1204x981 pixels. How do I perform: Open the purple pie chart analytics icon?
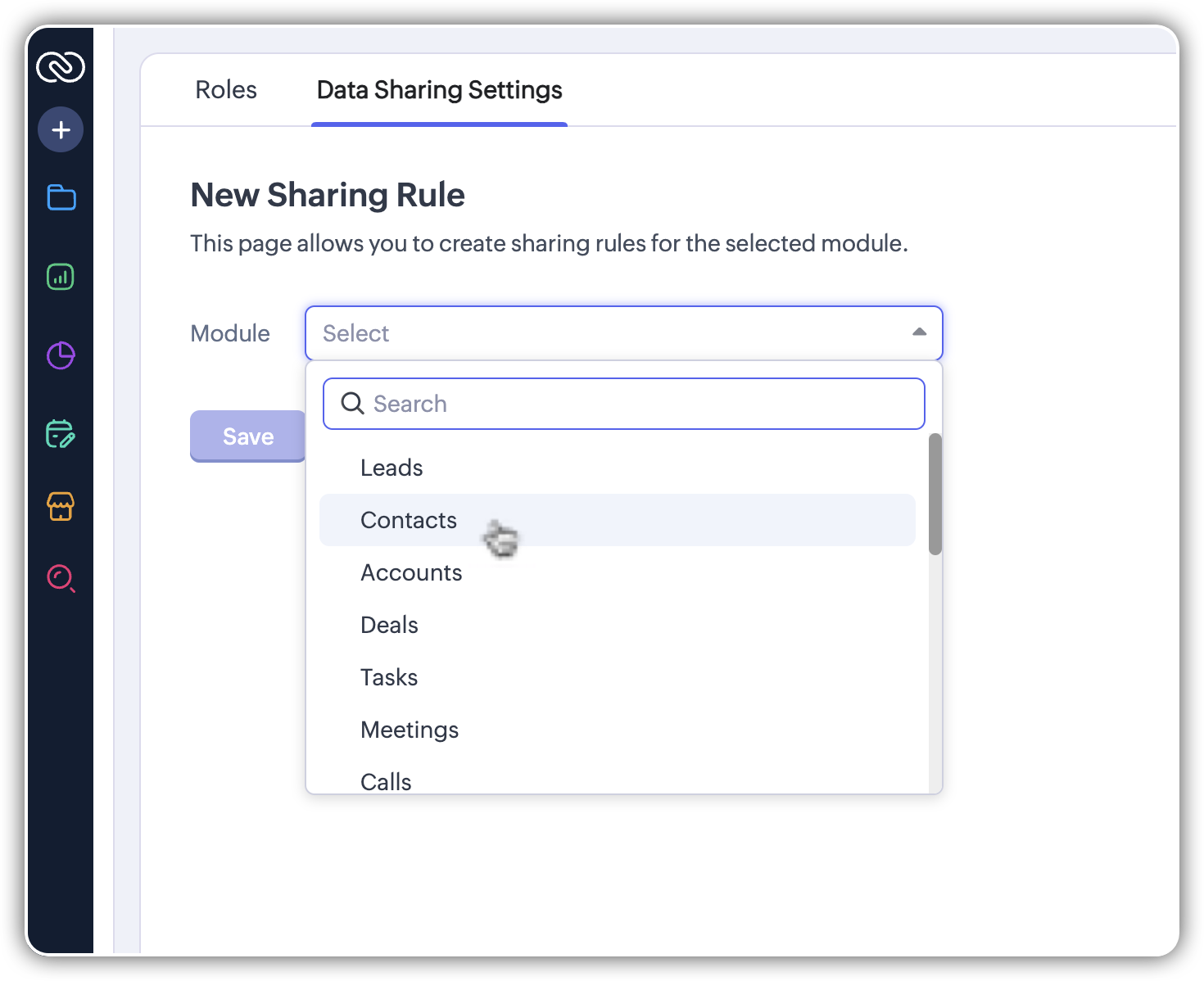click(x=61, y=355)
